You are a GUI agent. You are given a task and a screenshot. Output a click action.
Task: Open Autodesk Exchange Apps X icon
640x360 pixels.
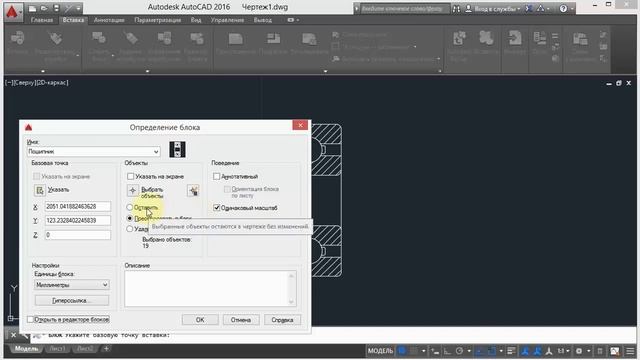(x=529, y=9)
